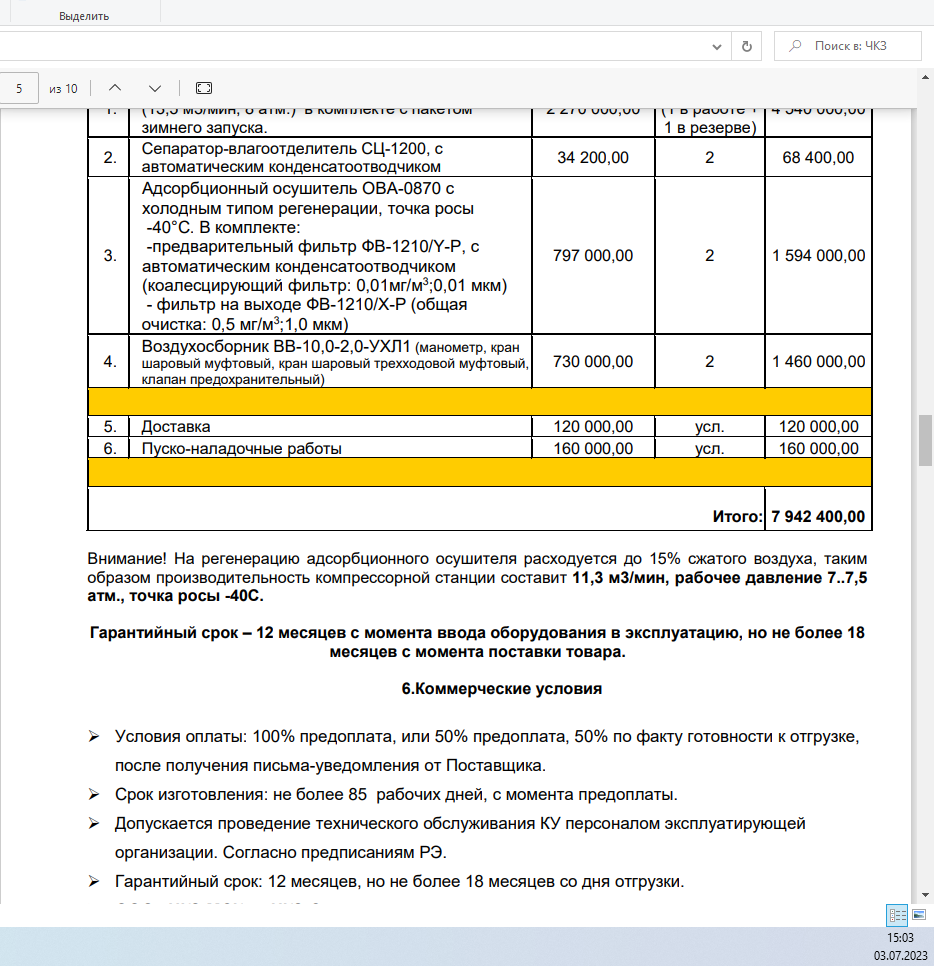This screenshot has height=966, width=934.
Task: Click row number '3.' cell
Action: (110, 256)
